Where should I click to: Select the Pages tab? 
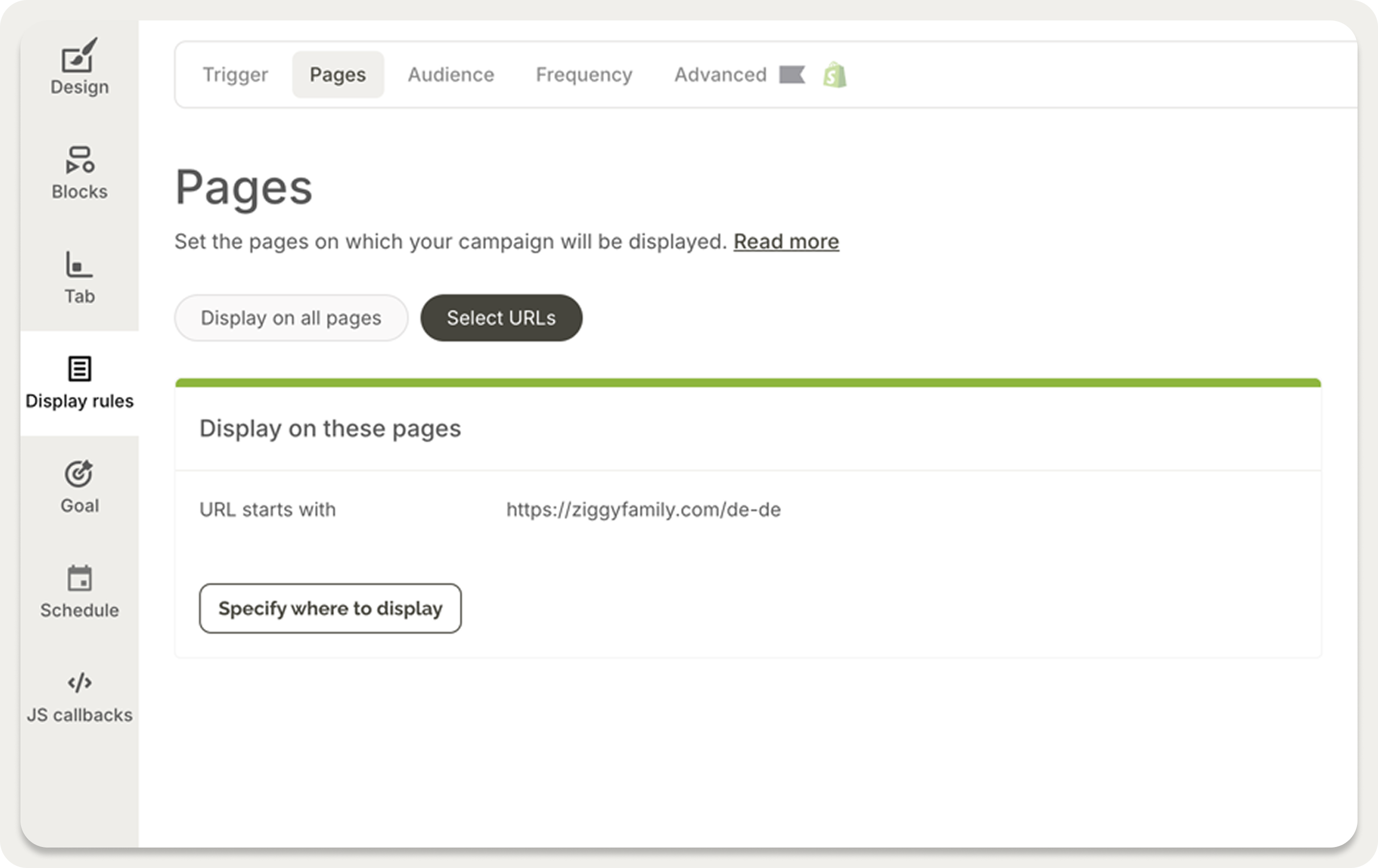point(338,75)
